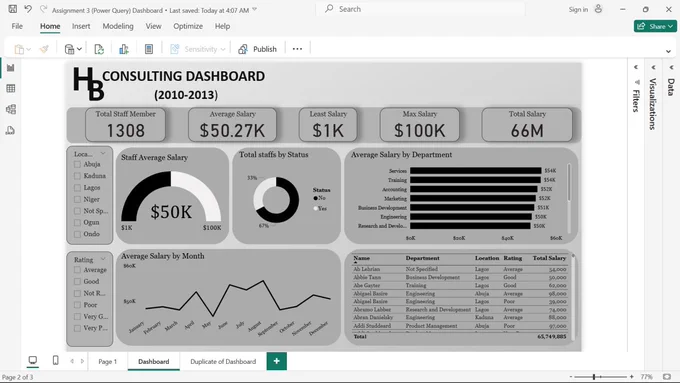
Task: Expand the ribbon collapse chevron
Action: point(668,51)
